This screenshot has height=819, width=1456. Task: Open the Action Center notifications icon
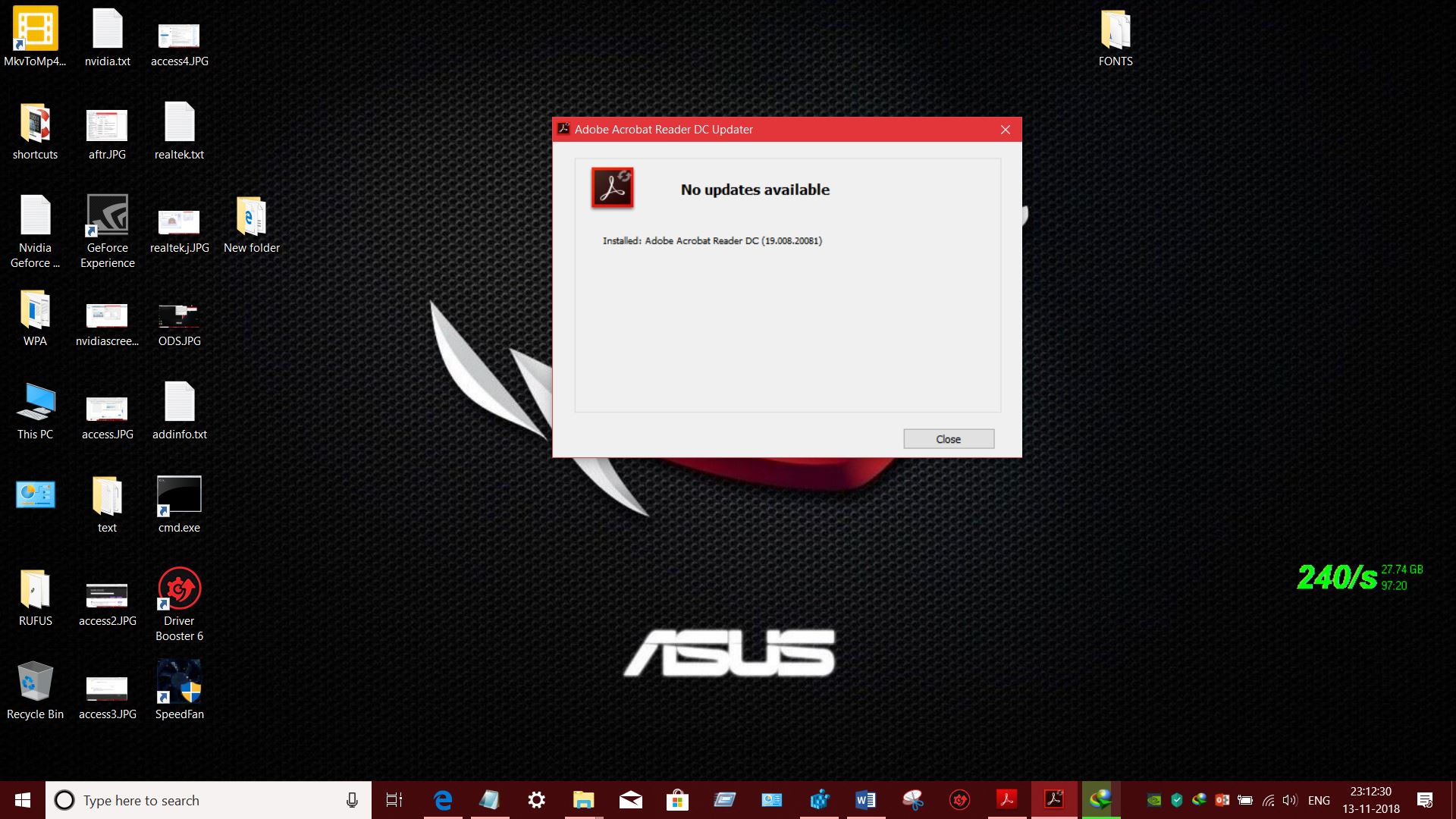(1425, 800)
